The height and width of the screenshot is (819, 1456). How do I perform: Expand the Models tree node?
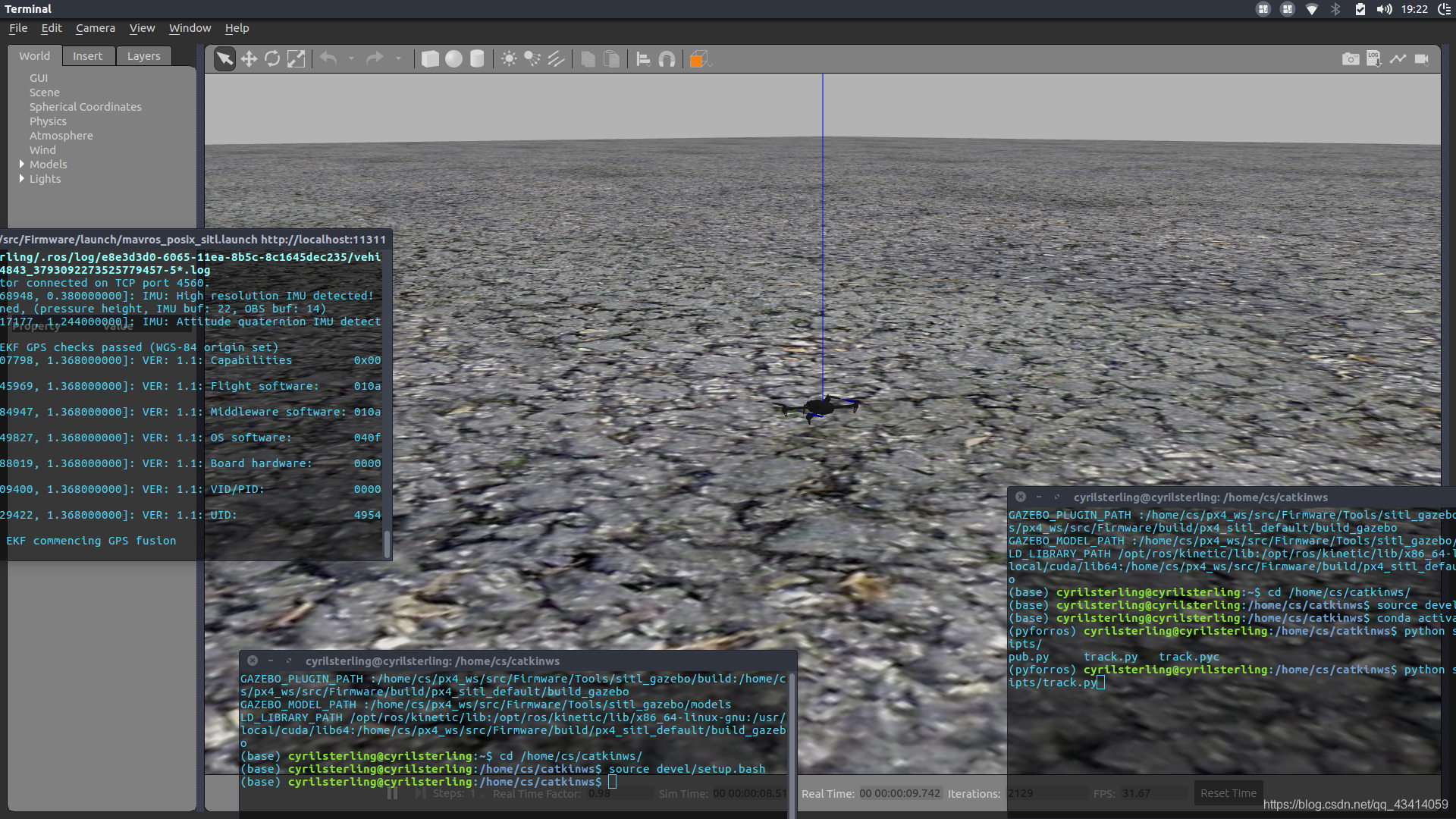pyautogui.click(x=22, y=164)
